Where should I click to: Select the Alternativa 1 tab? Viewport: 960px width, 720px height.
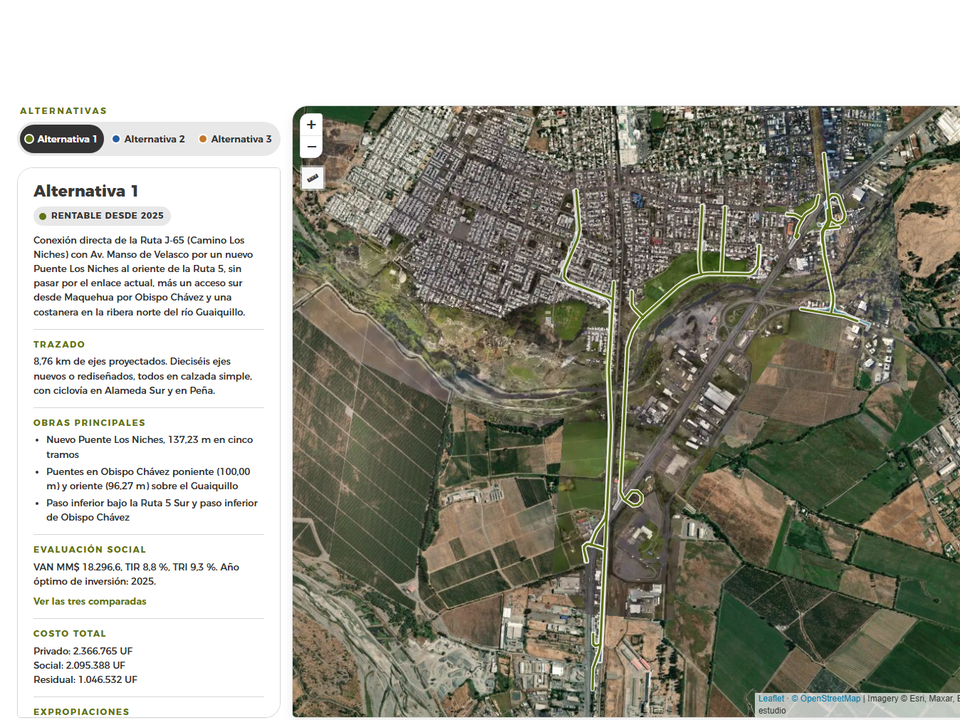[x=61, y=139]
